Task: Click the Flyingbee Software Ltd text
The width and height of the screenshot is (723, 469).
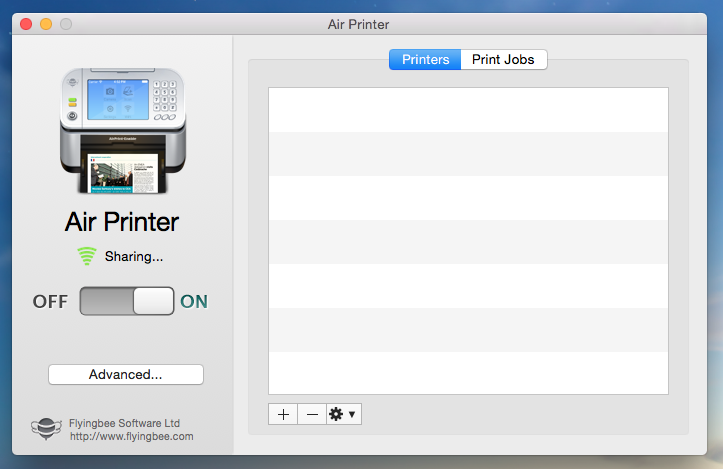Action: click(x=124, y=423)
